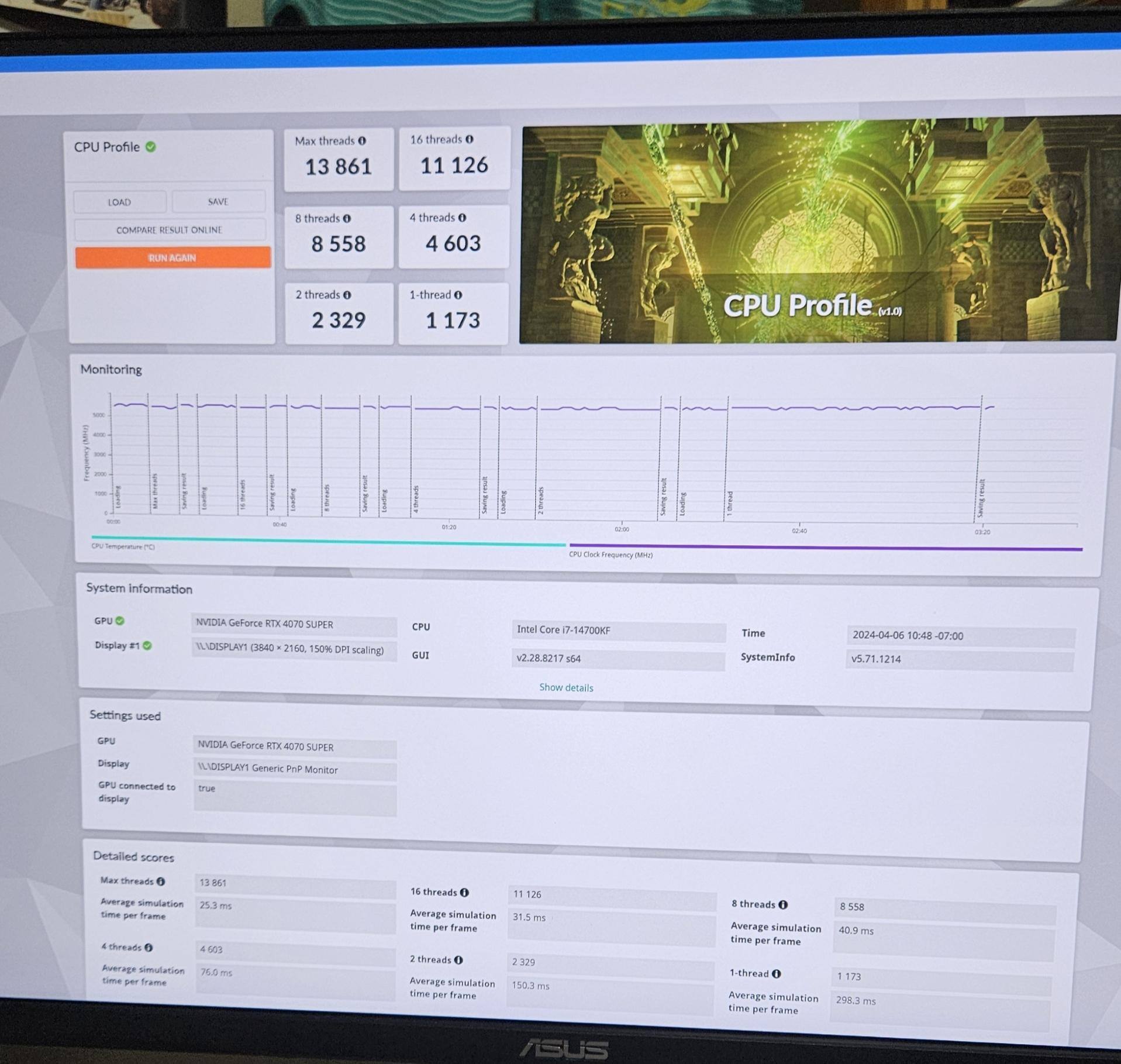1121x1064 pixels.
Task: Open info icon on 1-thread score tile
Action: coord(458,295)
